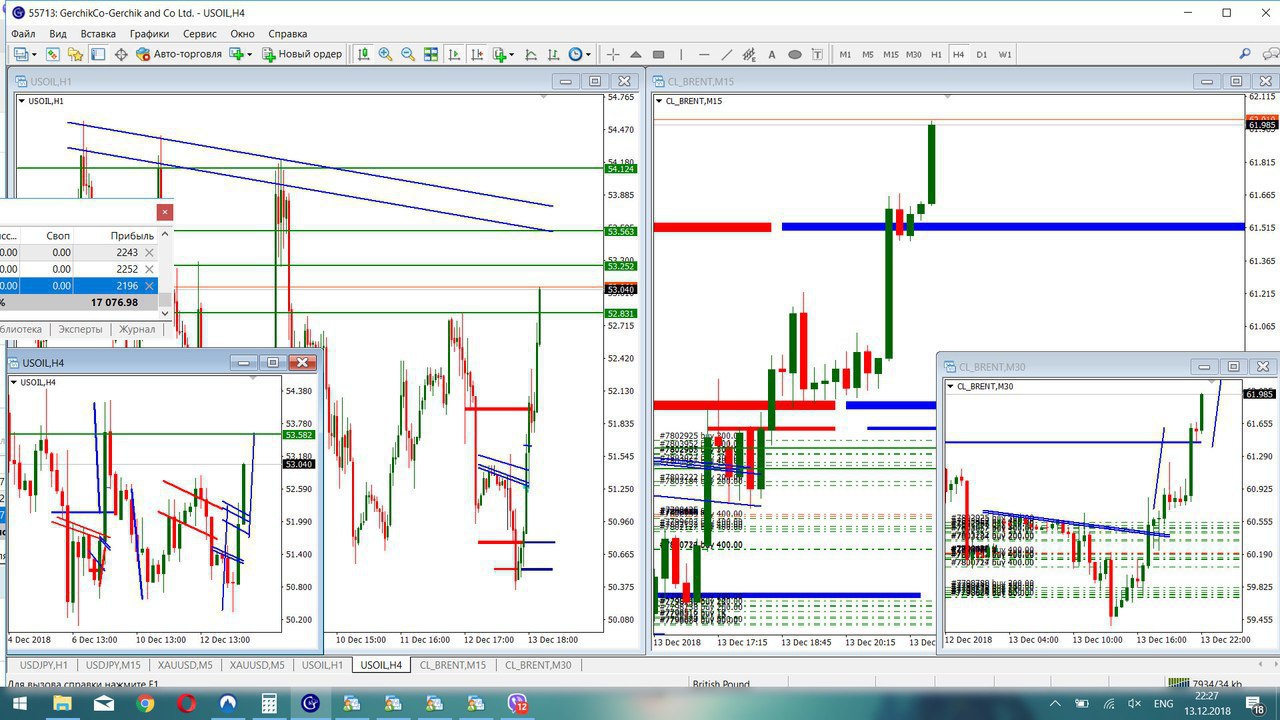Viewport: 1280px width, 720px height.
Task: Select the ellipse shape tool
Action: pos(795,54)
